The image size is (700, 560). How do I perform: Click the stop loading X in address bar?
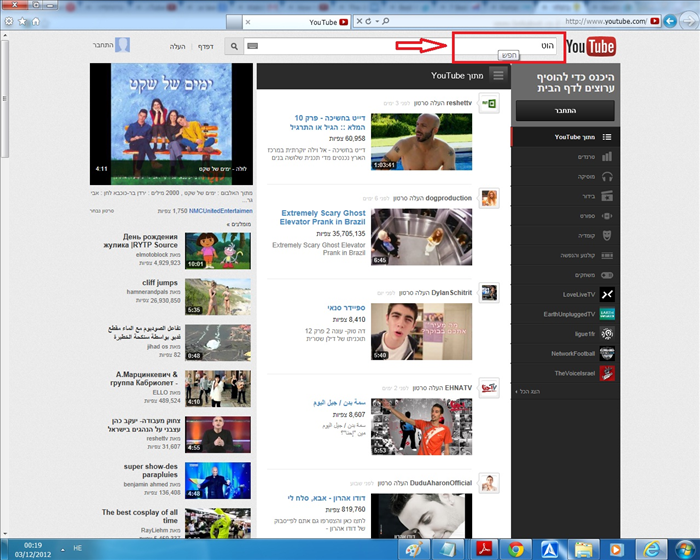click(359, 21)
